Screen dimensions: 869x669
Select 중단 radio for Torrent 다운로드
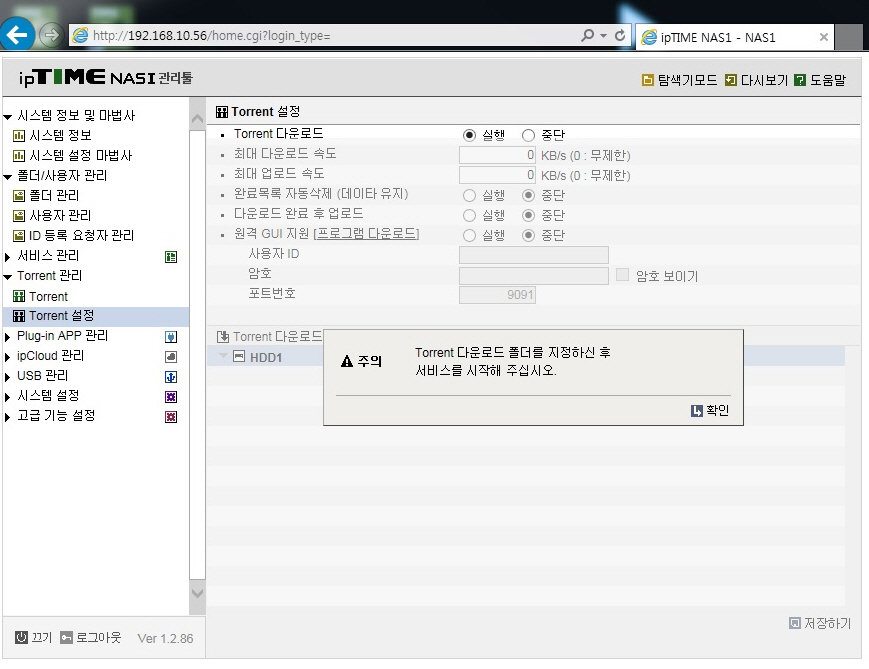(x=528, y=135)
